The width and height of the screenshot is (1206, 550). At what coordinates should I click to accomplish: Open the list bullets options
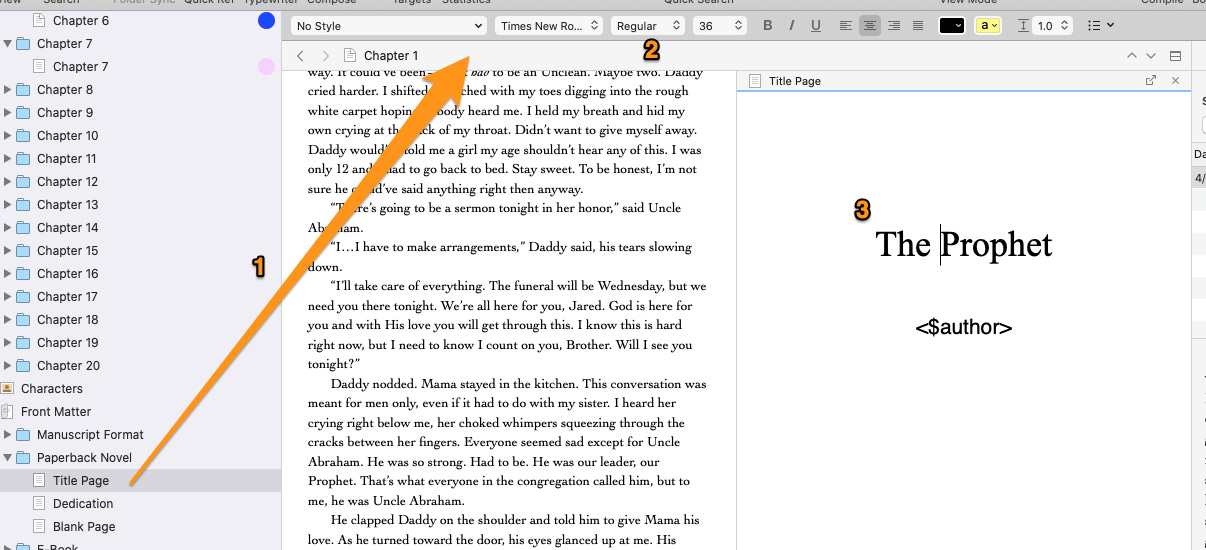click(1100, 26)
